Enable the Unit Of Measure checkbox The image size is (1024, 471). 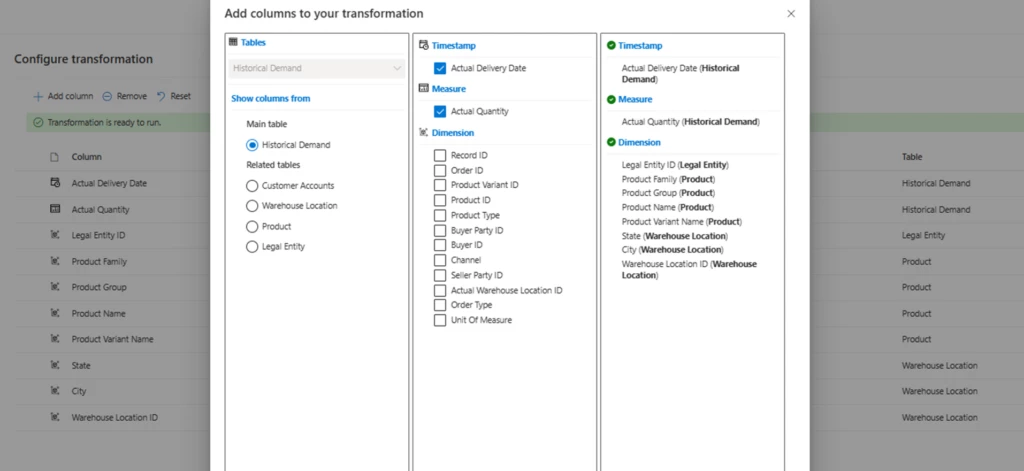click(x=440, y=320)
